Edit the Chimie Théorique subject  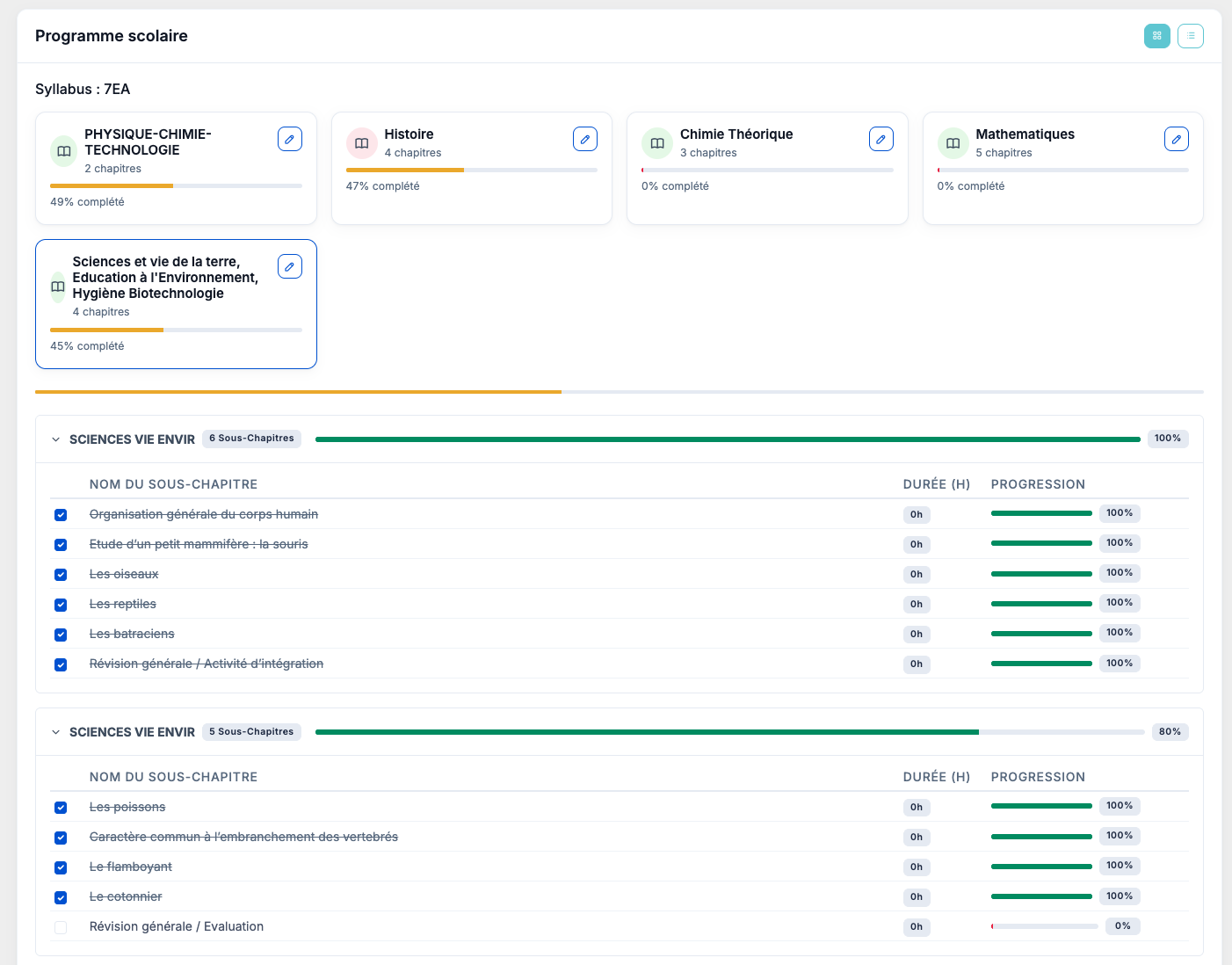point(881,139)
